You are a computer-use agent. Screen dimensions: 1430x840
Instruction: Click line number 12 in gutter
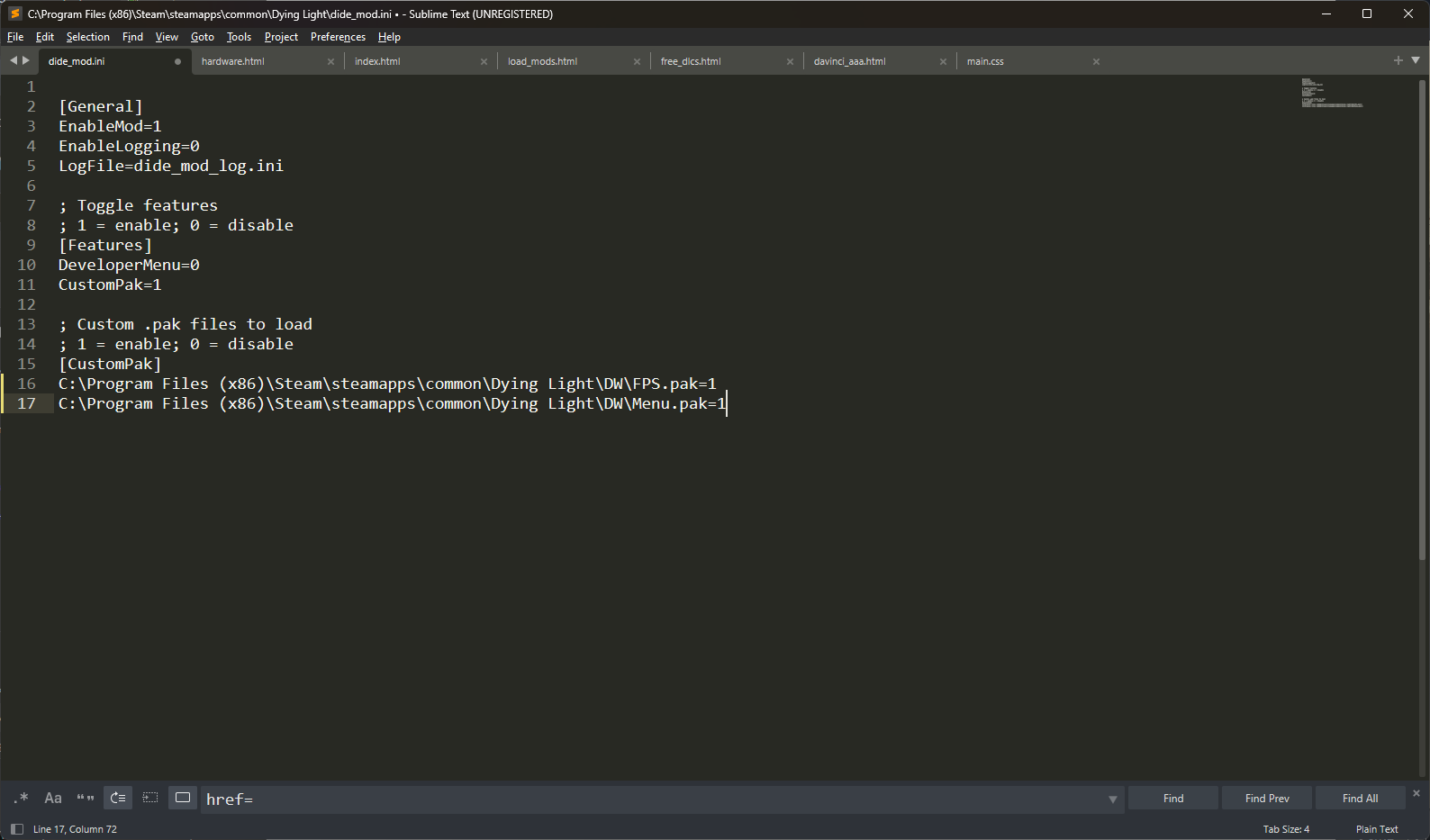[x=26, y=304]
